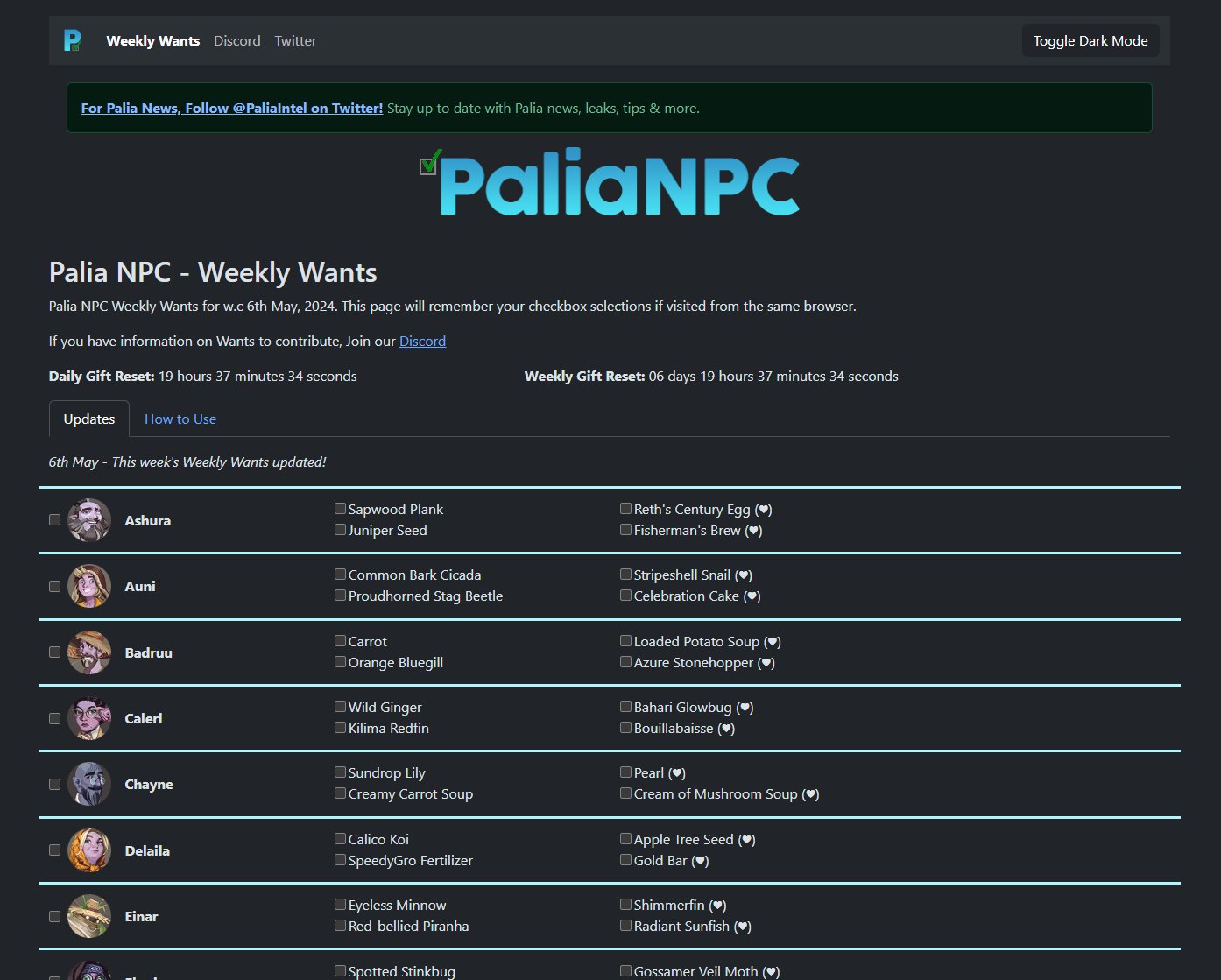
Task: Tick Loaded Potato Soup checkbox
Action: click(625, 640)
